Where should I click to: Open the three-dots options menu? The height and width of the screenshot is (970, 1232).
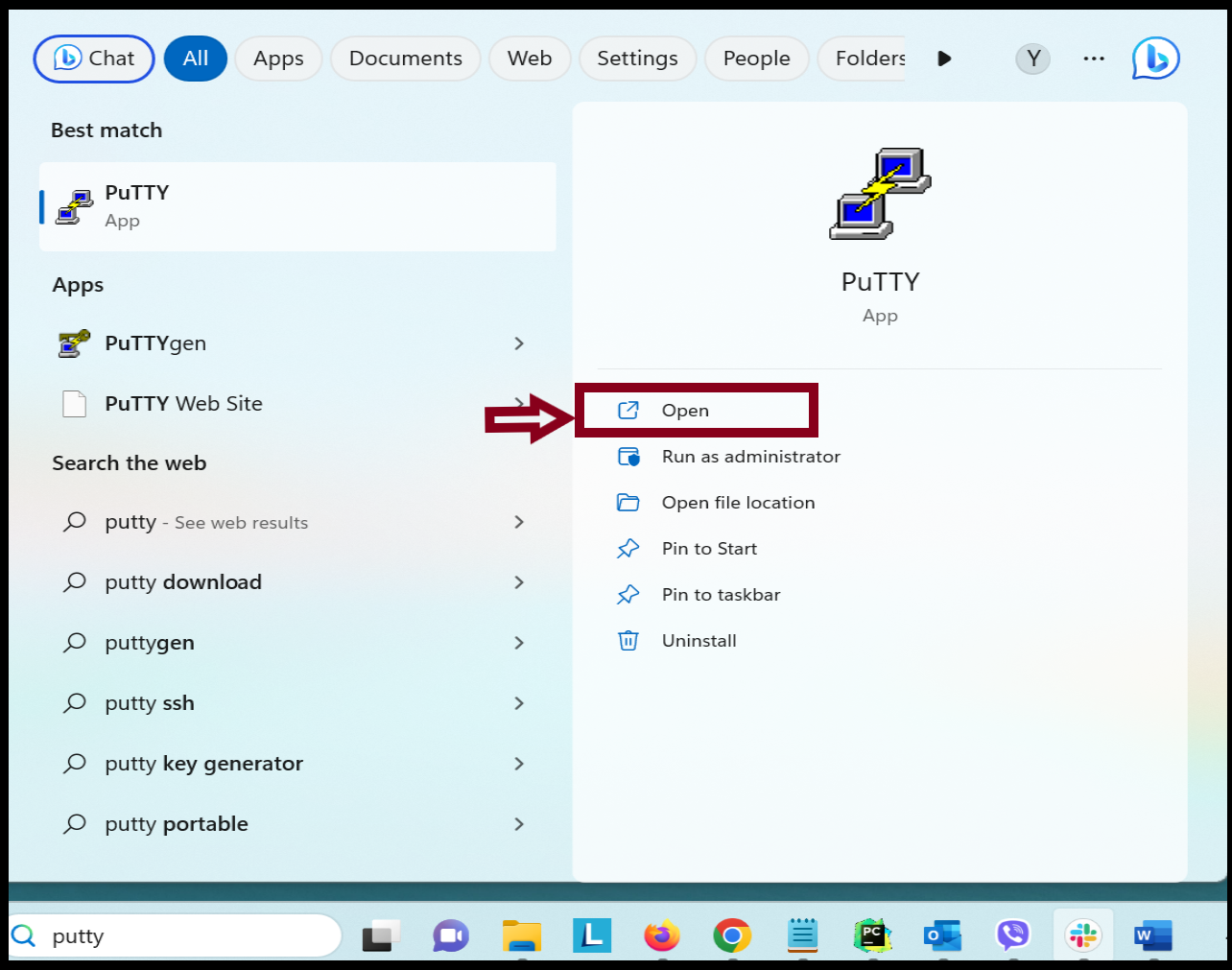click(x=1094, y=59)
